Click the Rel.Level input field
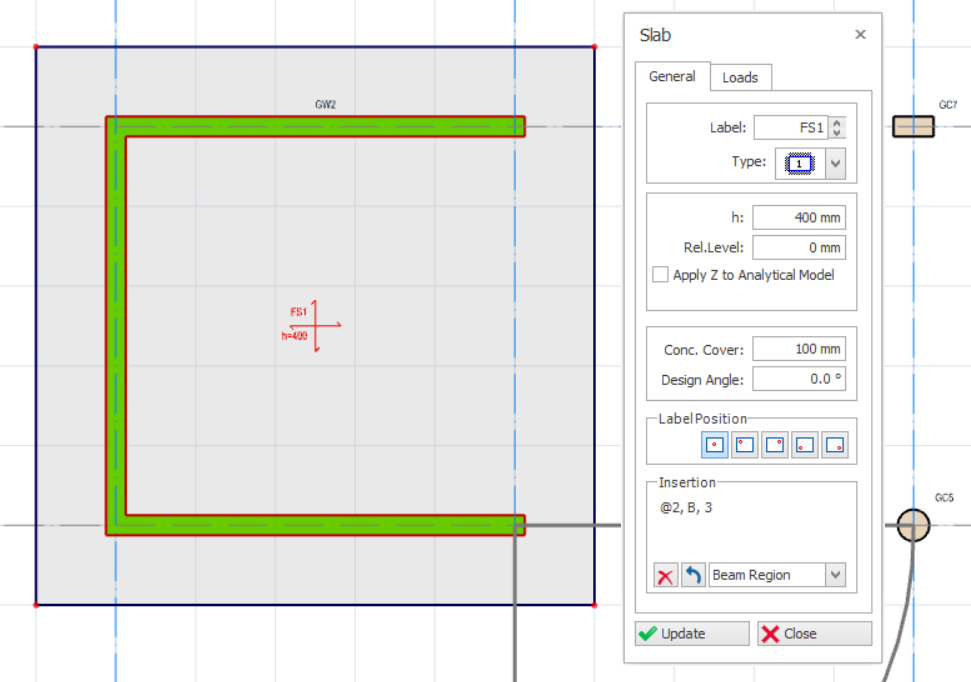Image resolution: width=971 pixels, height=682 pixels. (x=798, y=247)
